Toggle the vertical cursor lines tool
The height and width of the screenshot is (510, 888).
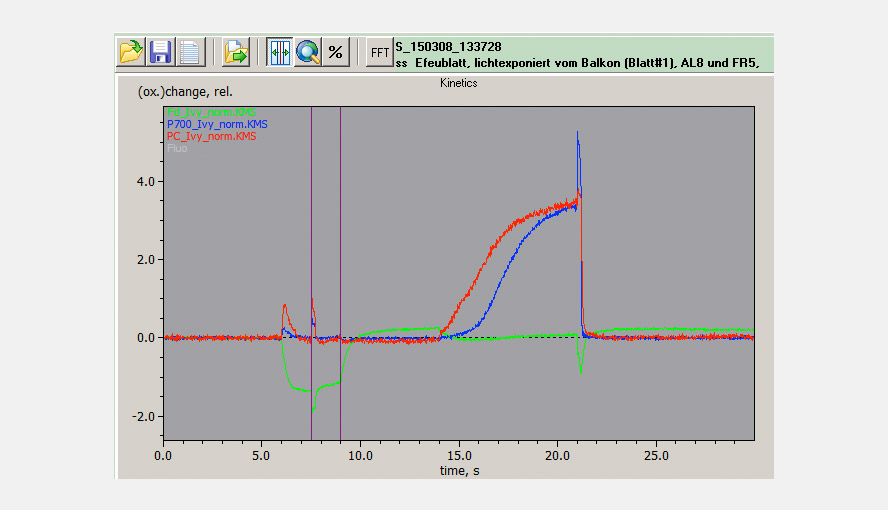point(279,52)
